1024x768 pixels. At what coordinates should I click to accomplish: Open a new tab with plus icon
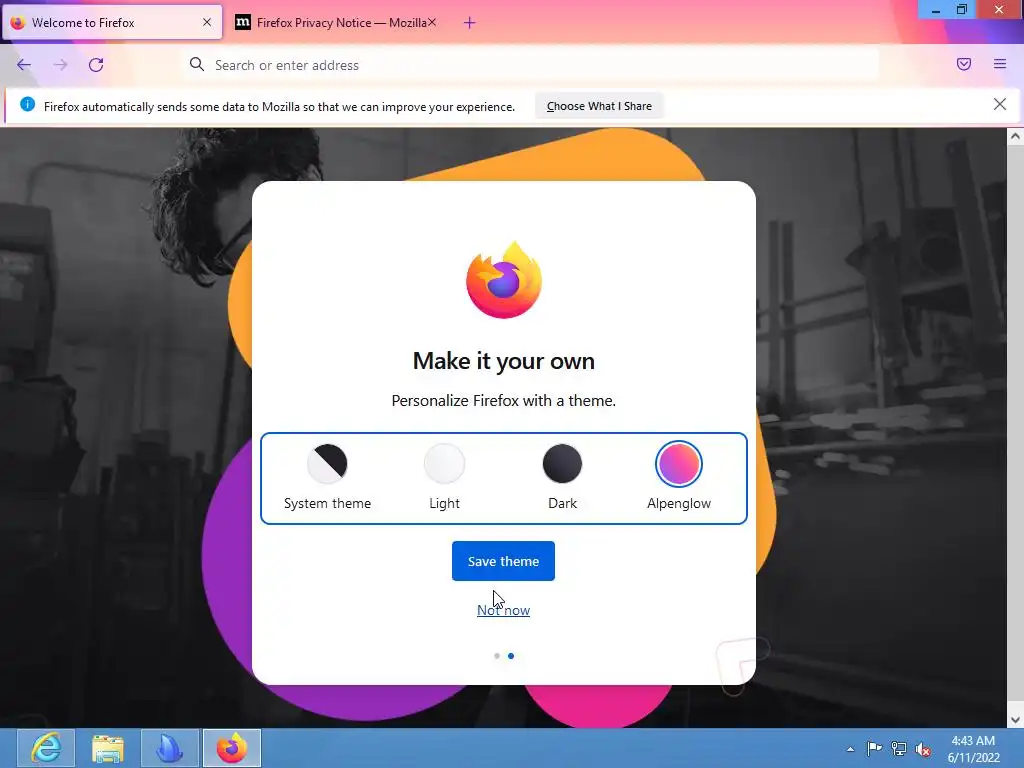tap(470, 23)
